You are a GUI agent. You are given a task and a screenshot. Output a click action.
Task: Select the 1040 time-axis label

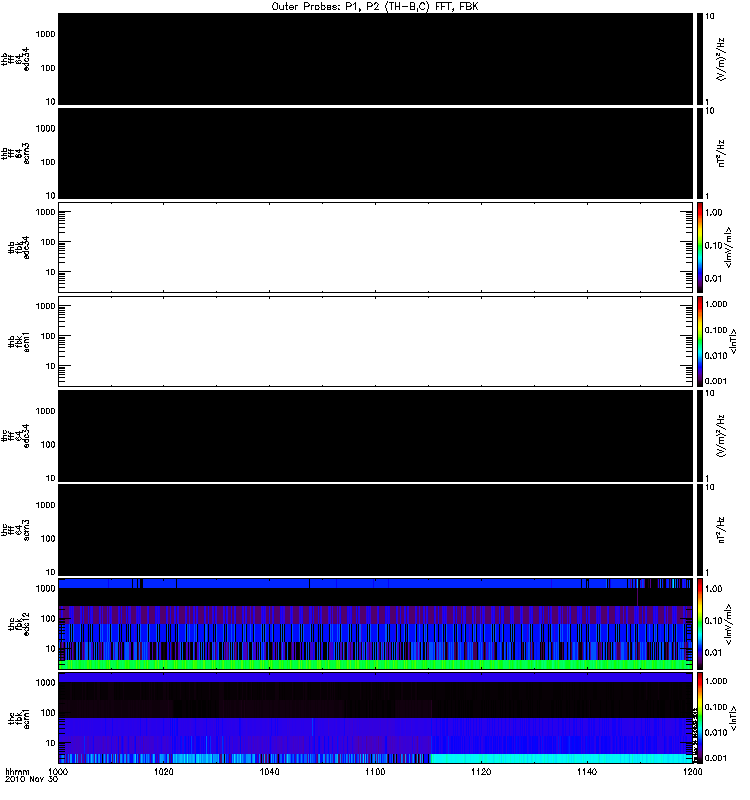269,771
